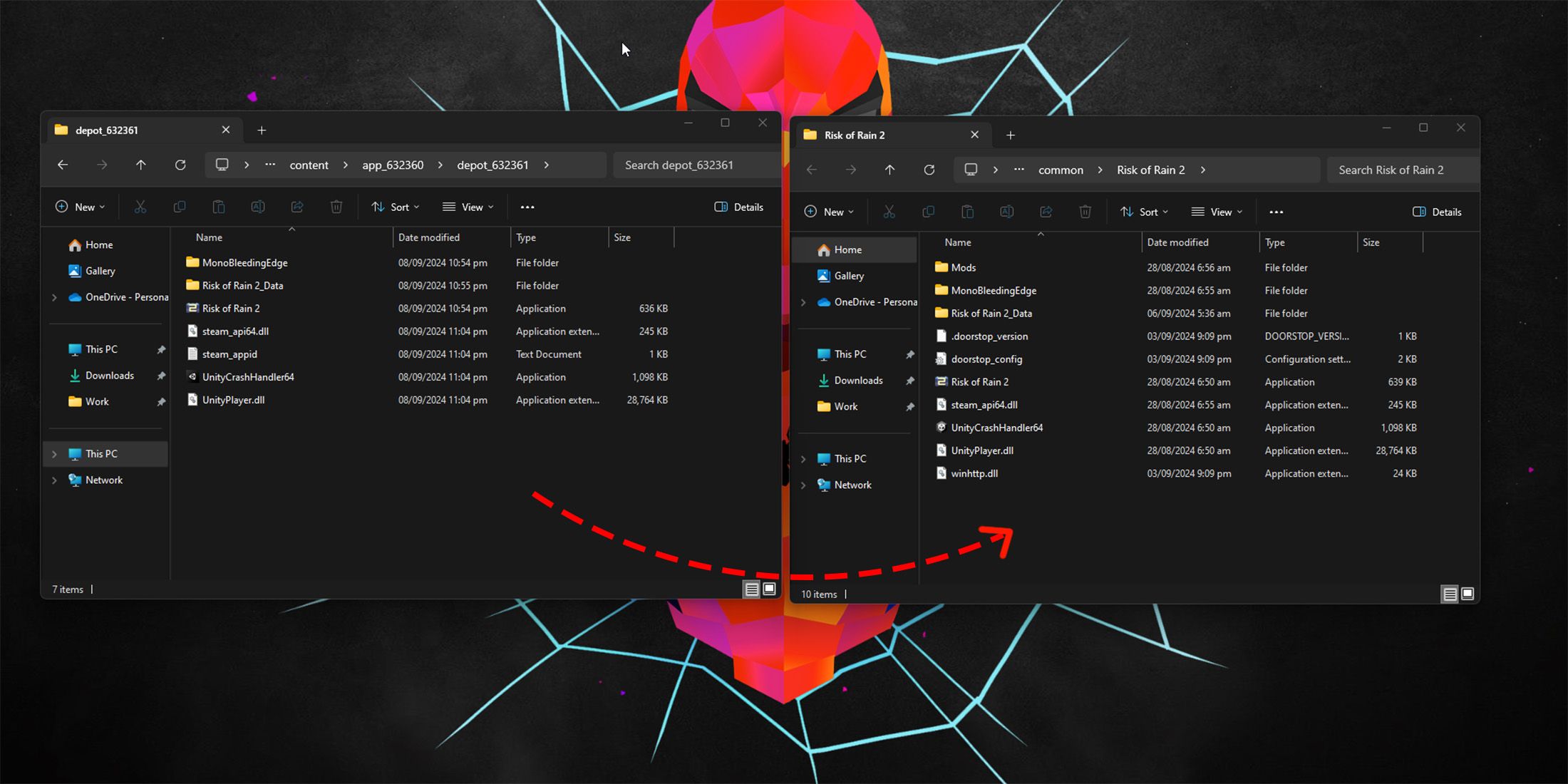This screenshot has height=784, width=1568.
Task: Click the Details toggle in left window
Action: (x=739, y=206)
